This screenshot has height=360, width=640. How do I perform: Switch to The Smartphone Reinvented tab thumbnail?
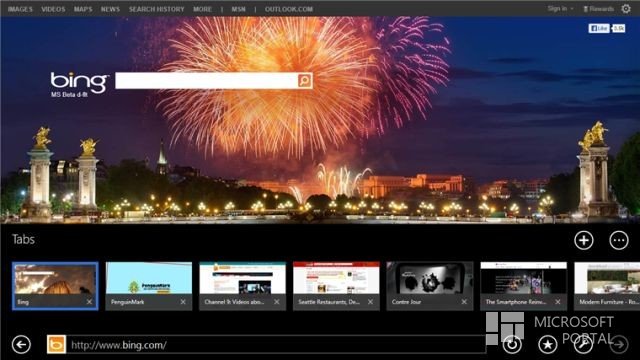523,286
